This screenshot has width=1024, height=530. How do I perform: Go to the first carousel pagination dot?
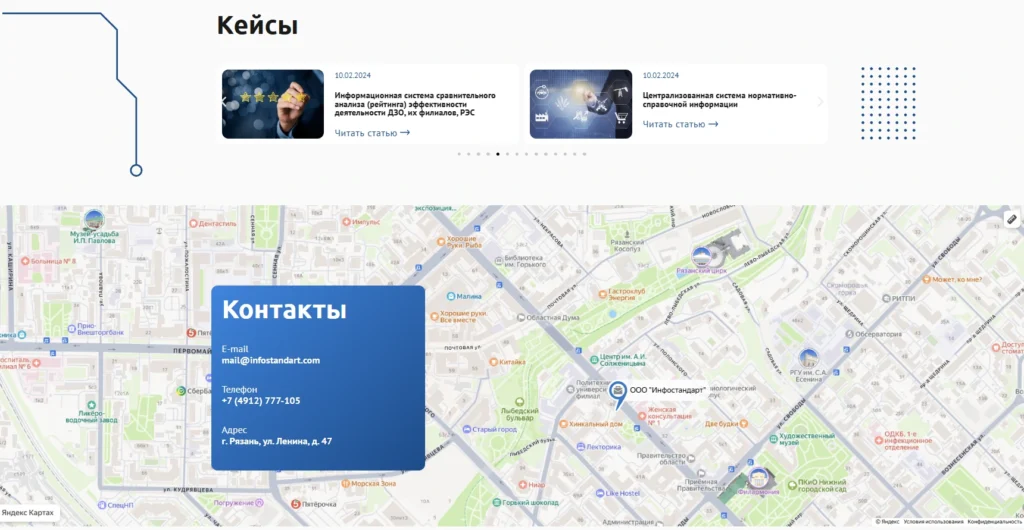pyautogui.click(x=459, y=154)
